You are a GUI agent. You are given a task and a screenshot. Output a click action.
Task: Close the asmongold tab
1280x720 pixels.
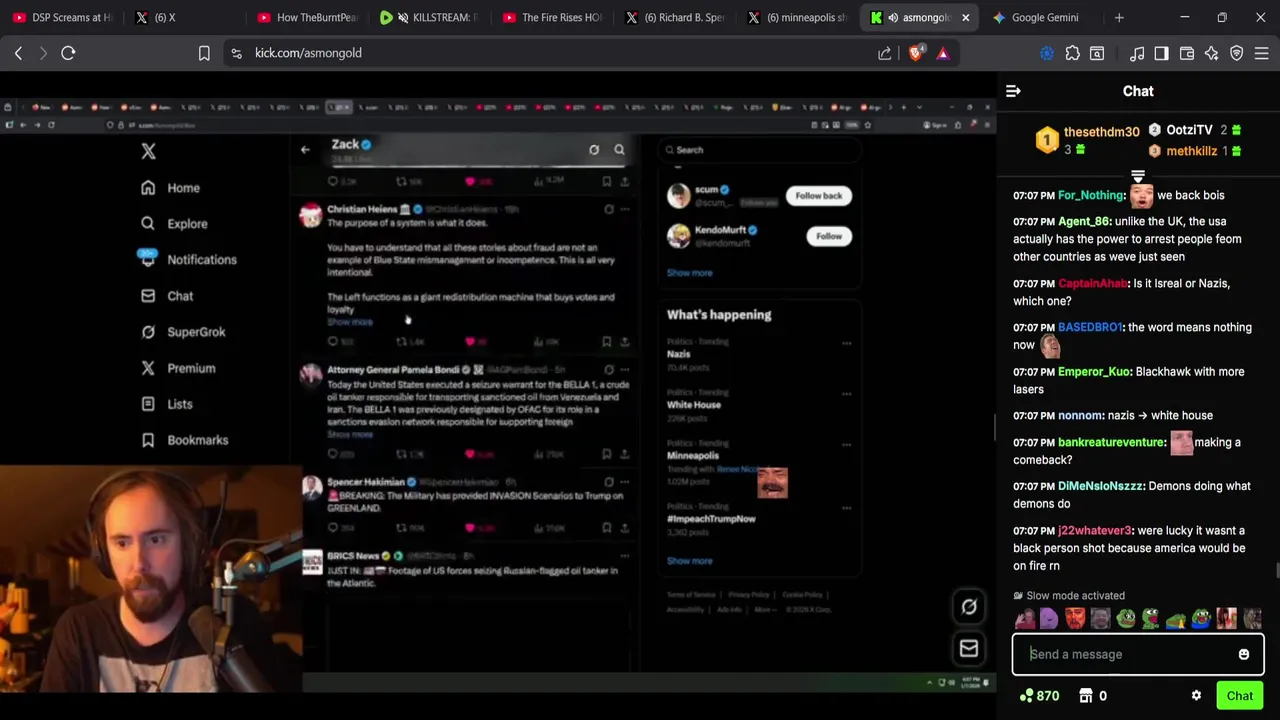965,17
